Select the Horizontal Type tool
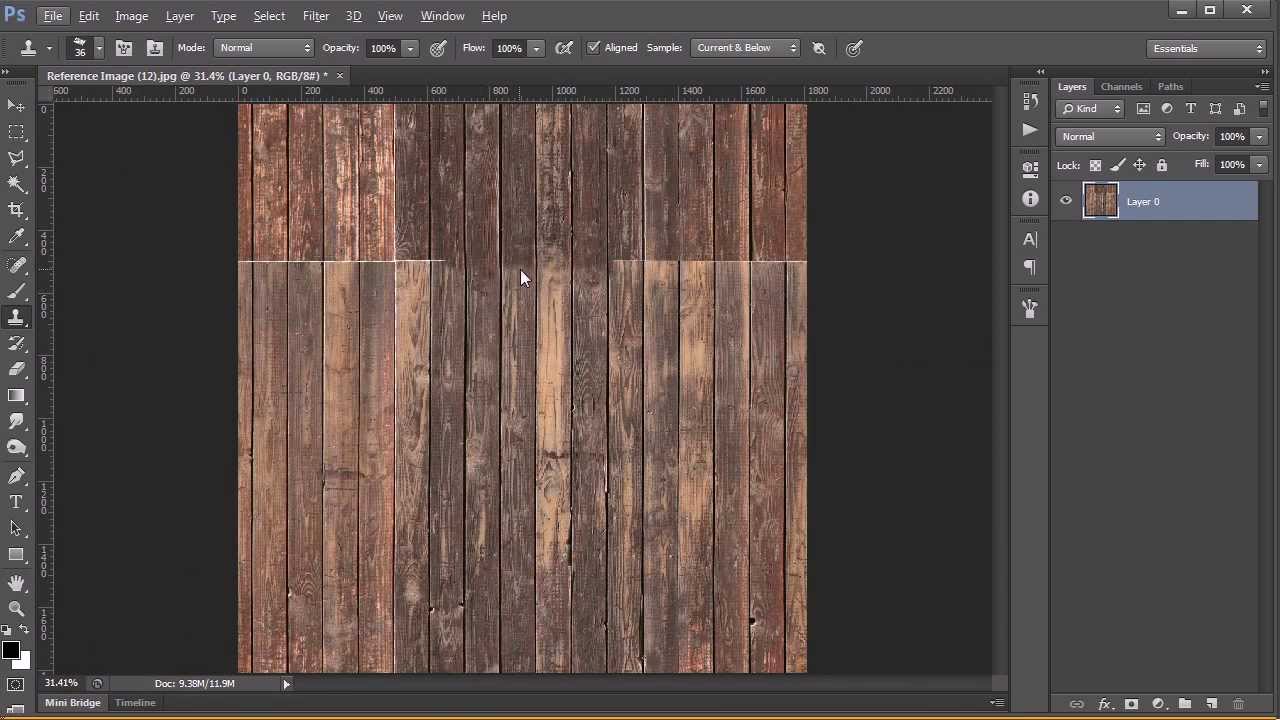 click(x=16, y=503)
